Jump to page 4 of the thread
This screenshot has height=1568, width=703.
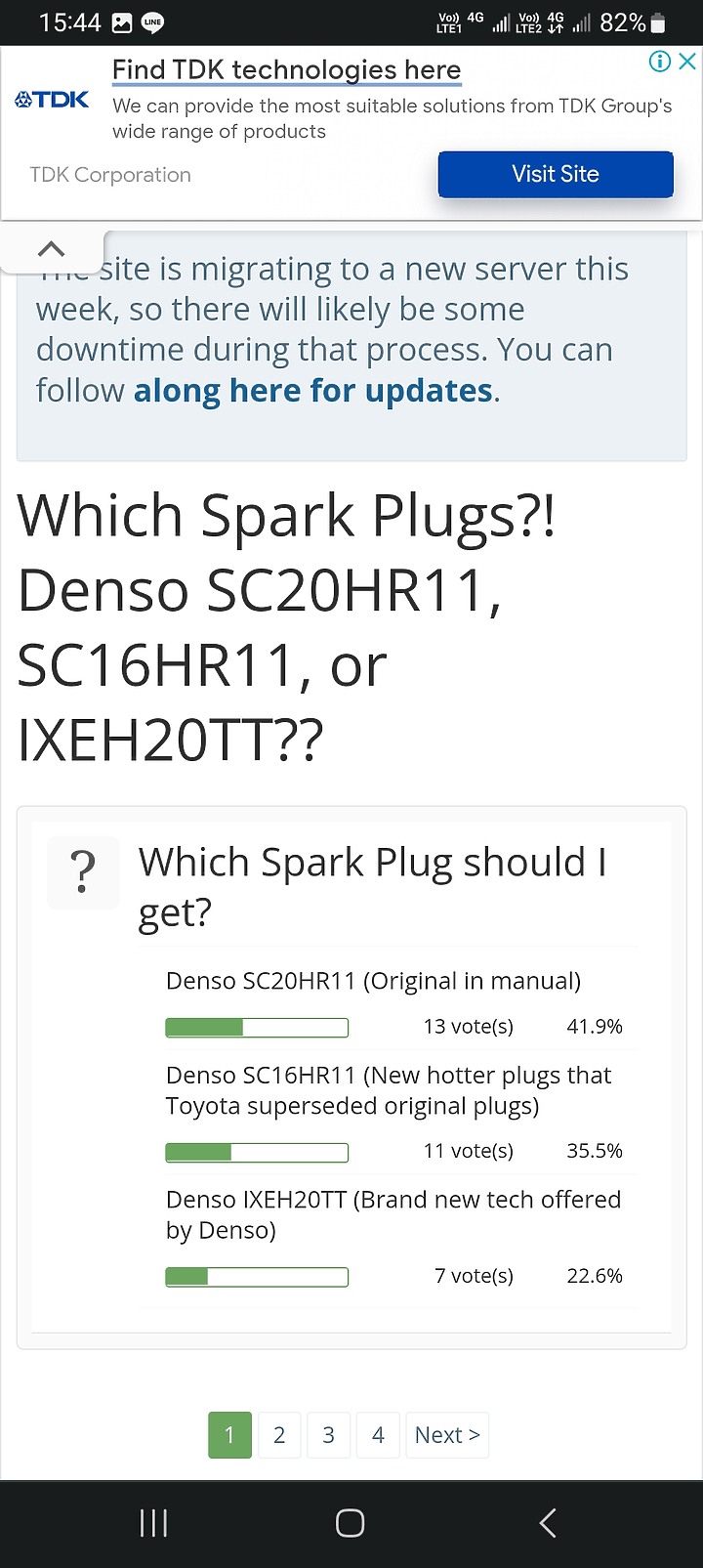coord(378,1435)
